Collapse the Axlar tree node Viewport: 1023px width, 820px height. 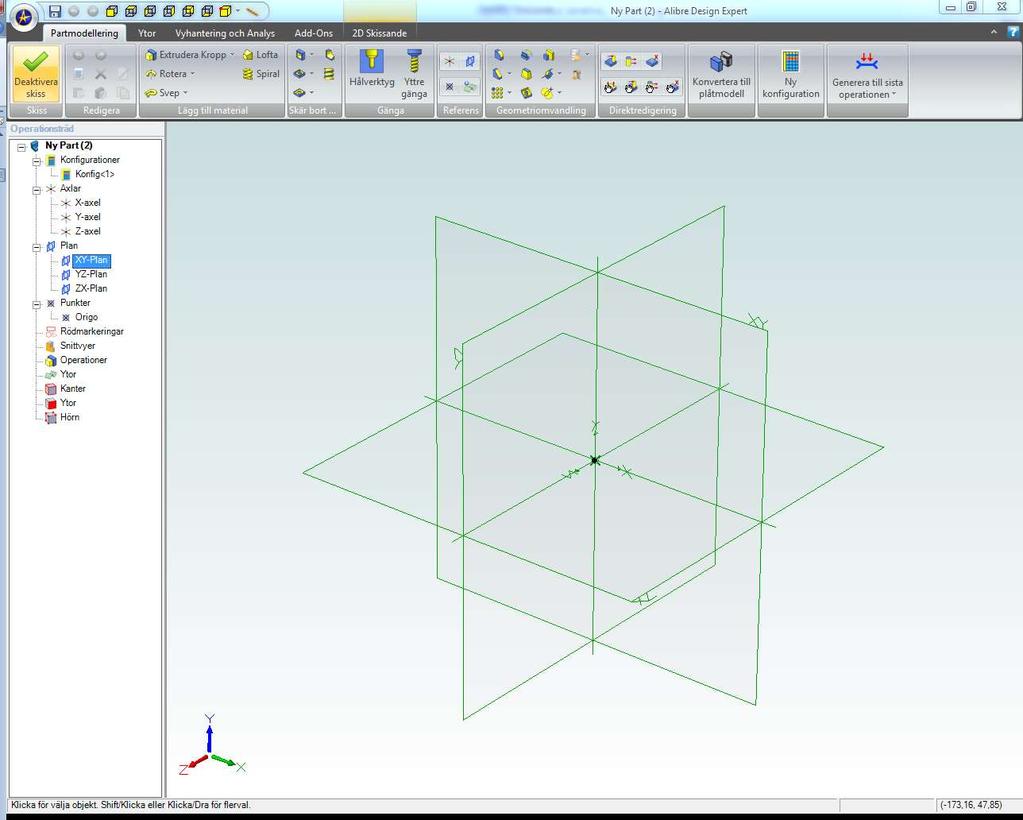37,190
